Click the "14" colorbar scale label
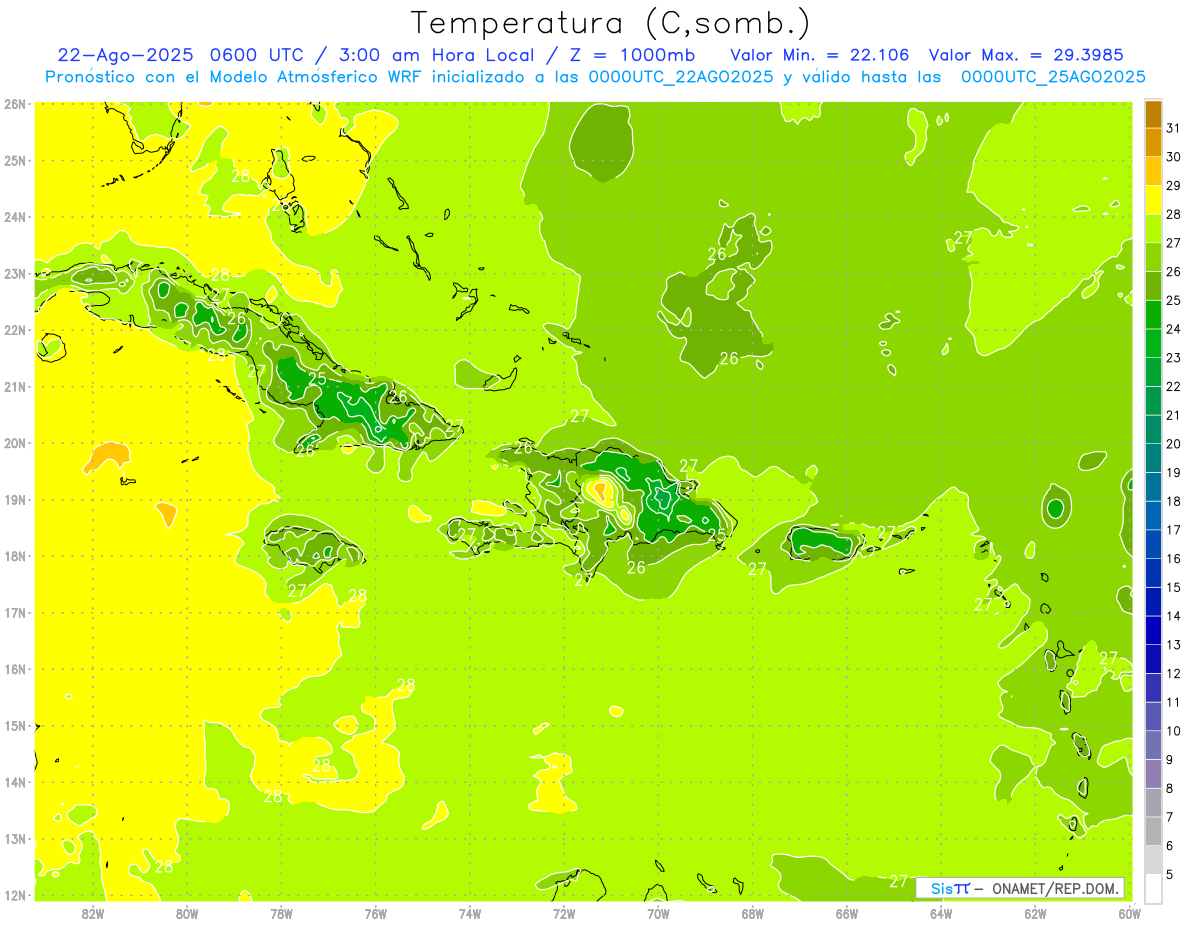The height and width of the screenshot is (927, 1200). click(x=1174, y=616)
